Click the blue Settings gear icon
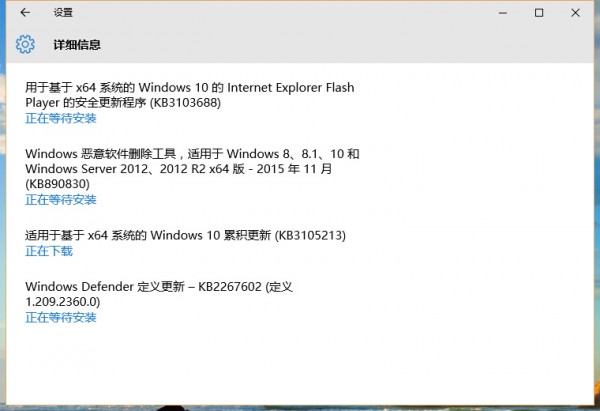Image resolution: width=600 pixels, height=411 pixels. tap(25, 44)
